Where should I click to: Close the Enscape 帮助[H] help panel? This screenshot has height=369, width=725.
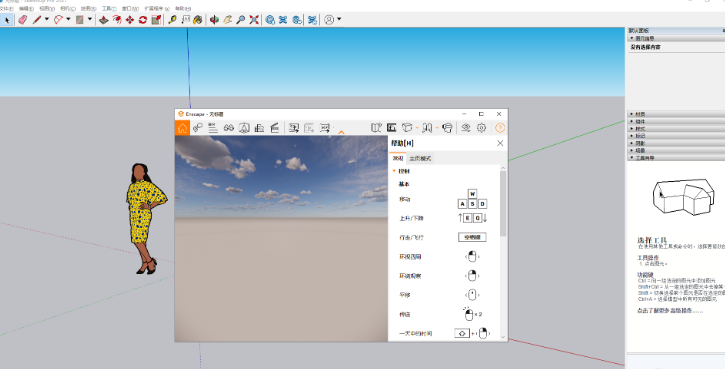pos(500,143)
